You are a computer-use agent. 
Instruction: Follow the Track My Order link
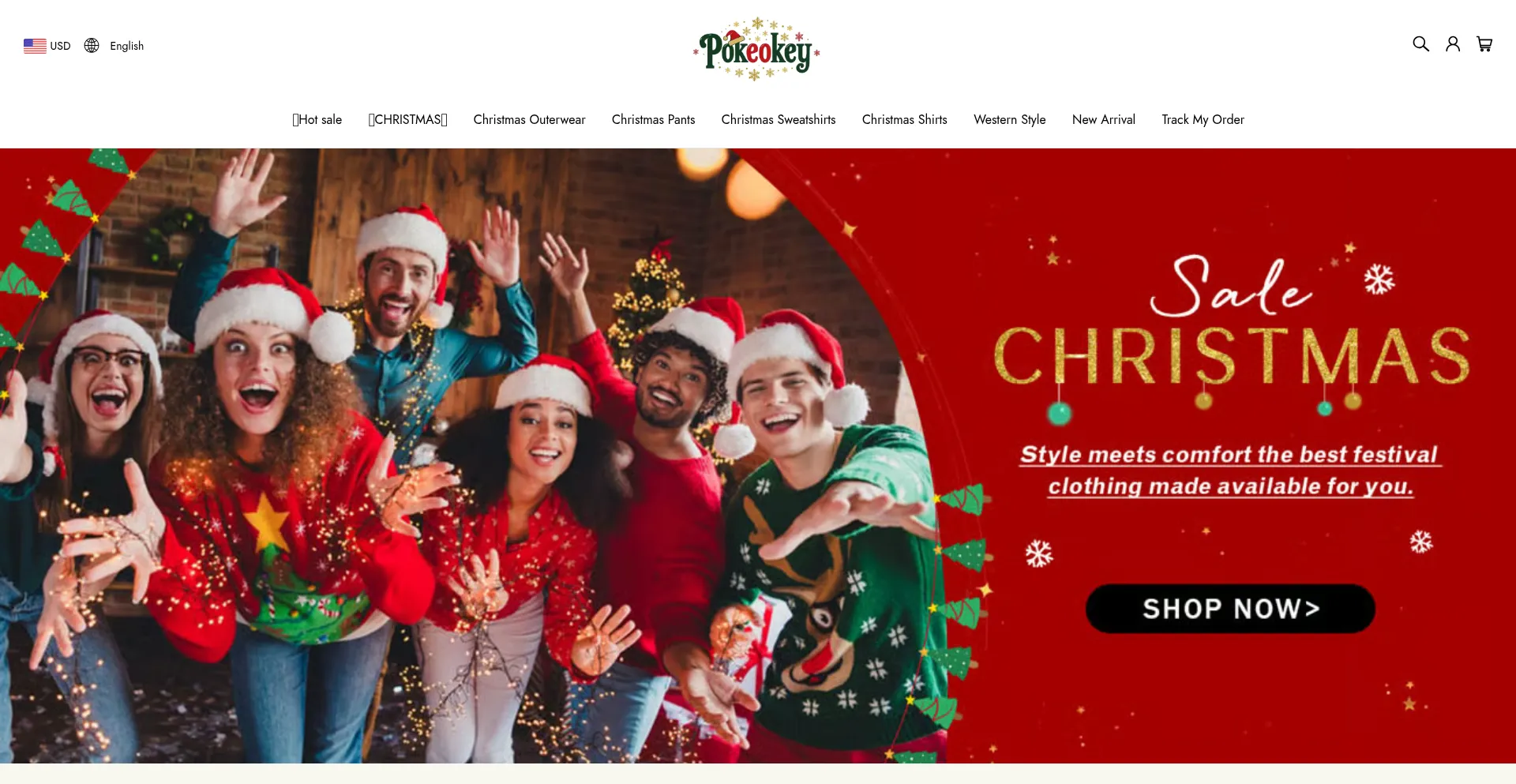click(x=1203, y=120)
